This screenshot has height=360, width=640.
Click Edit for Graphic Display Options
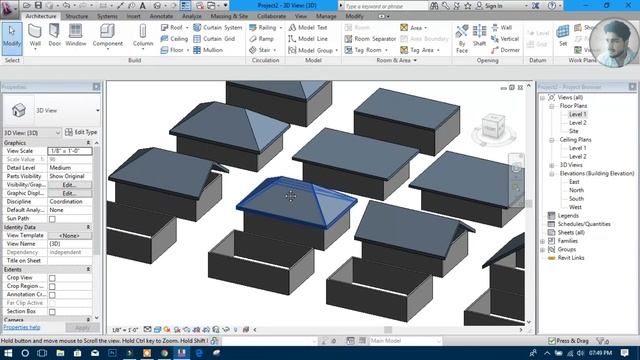(69, 193)
